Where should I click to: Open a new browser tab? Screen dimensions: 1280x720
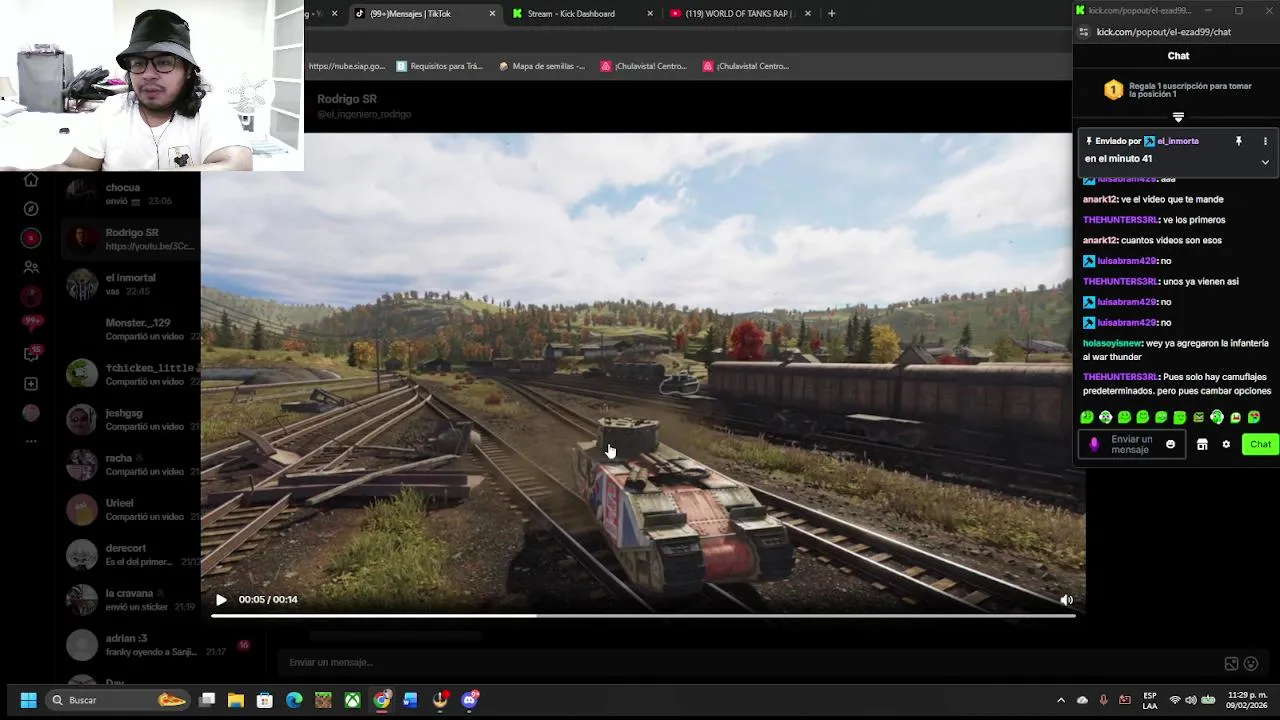[831, 14]
